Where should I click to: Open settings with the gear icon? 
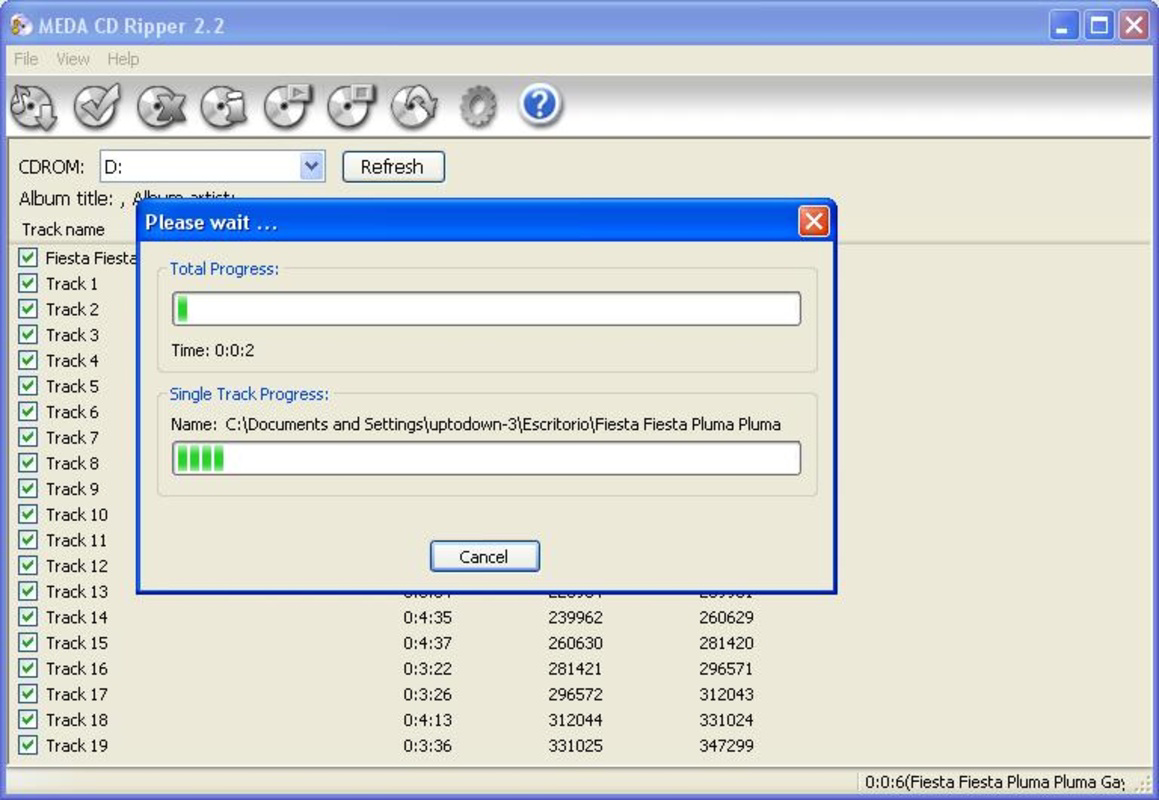[x=479, y=105]
